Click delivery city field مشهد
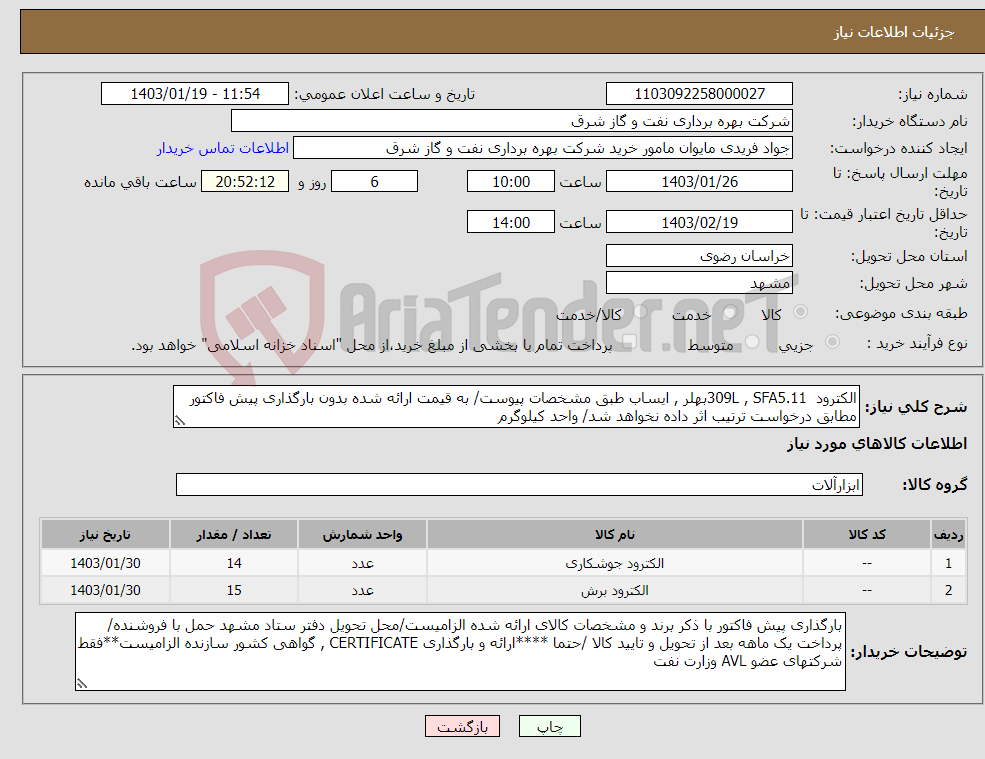The image size is (985, 759). tap(699, 283)
